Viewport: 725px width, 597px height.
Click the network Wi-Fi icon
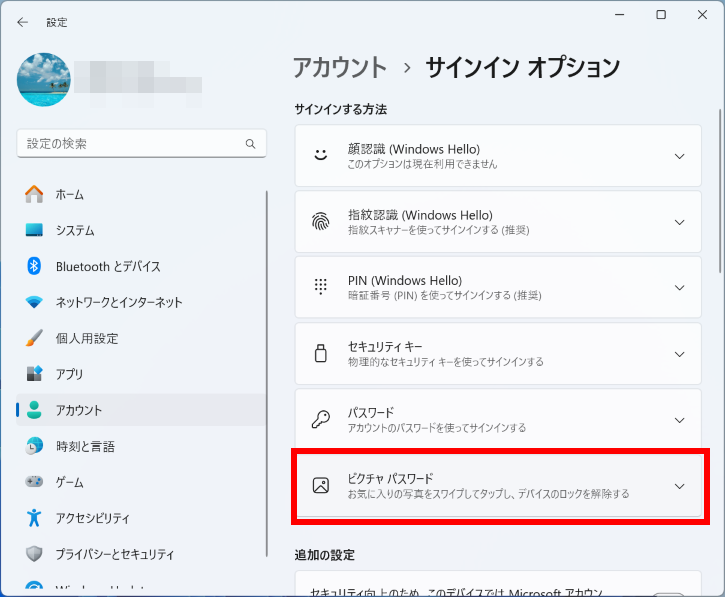click(34, 302)
